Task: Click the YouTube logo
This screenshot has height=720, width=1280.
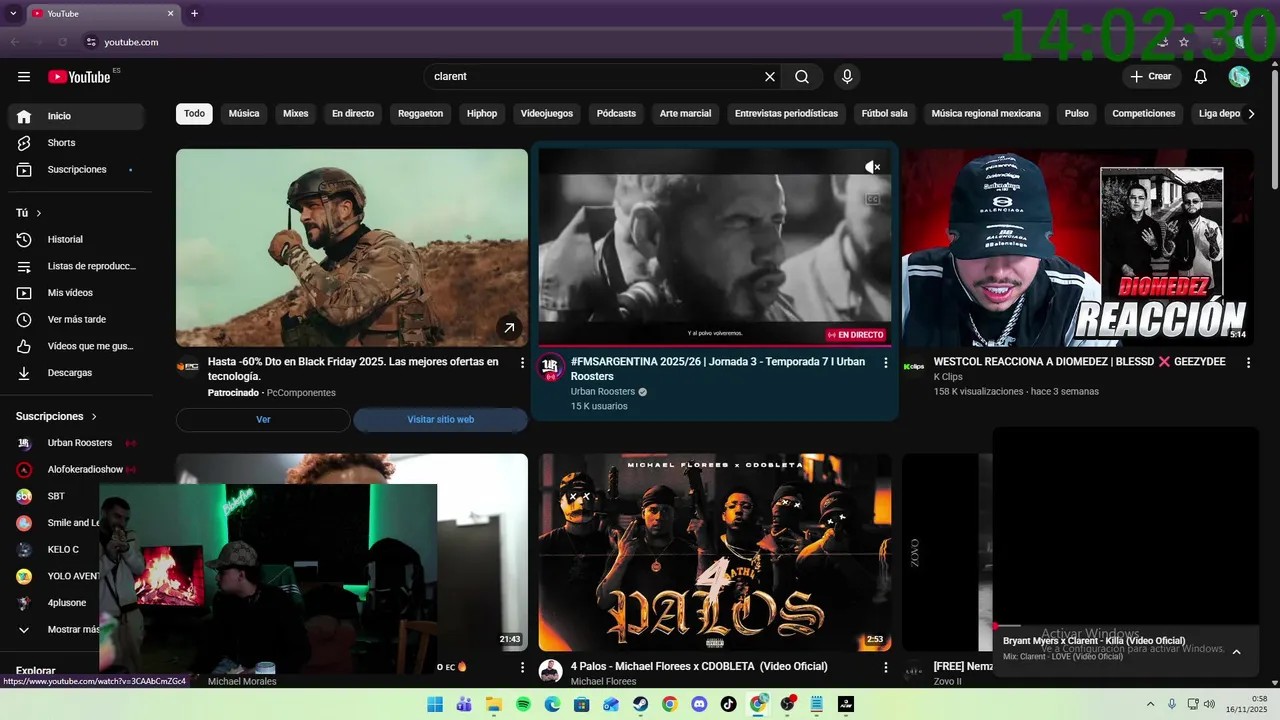Action: click(x=79, y=77)
